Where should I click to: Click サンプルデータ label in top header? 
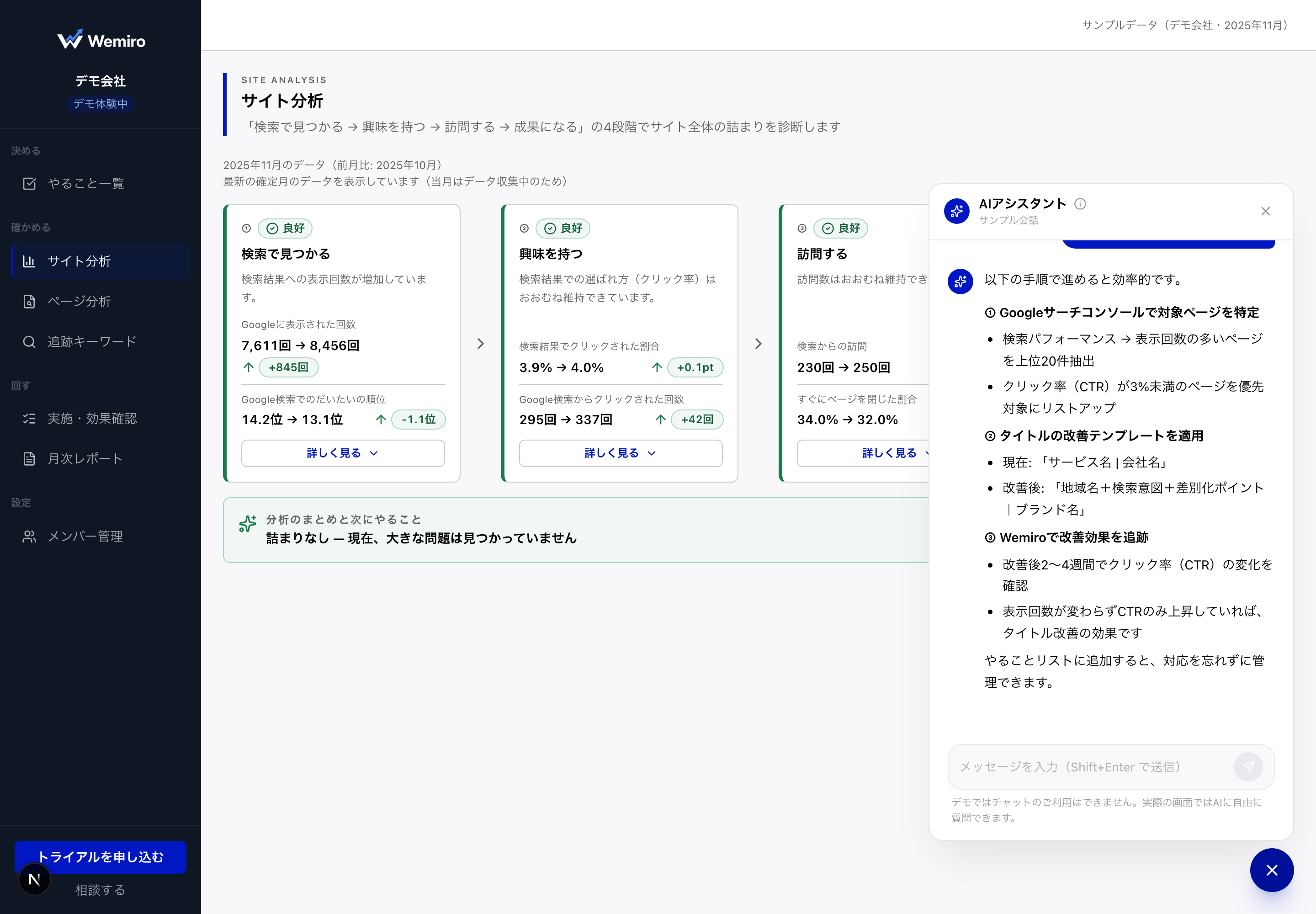1185,25
